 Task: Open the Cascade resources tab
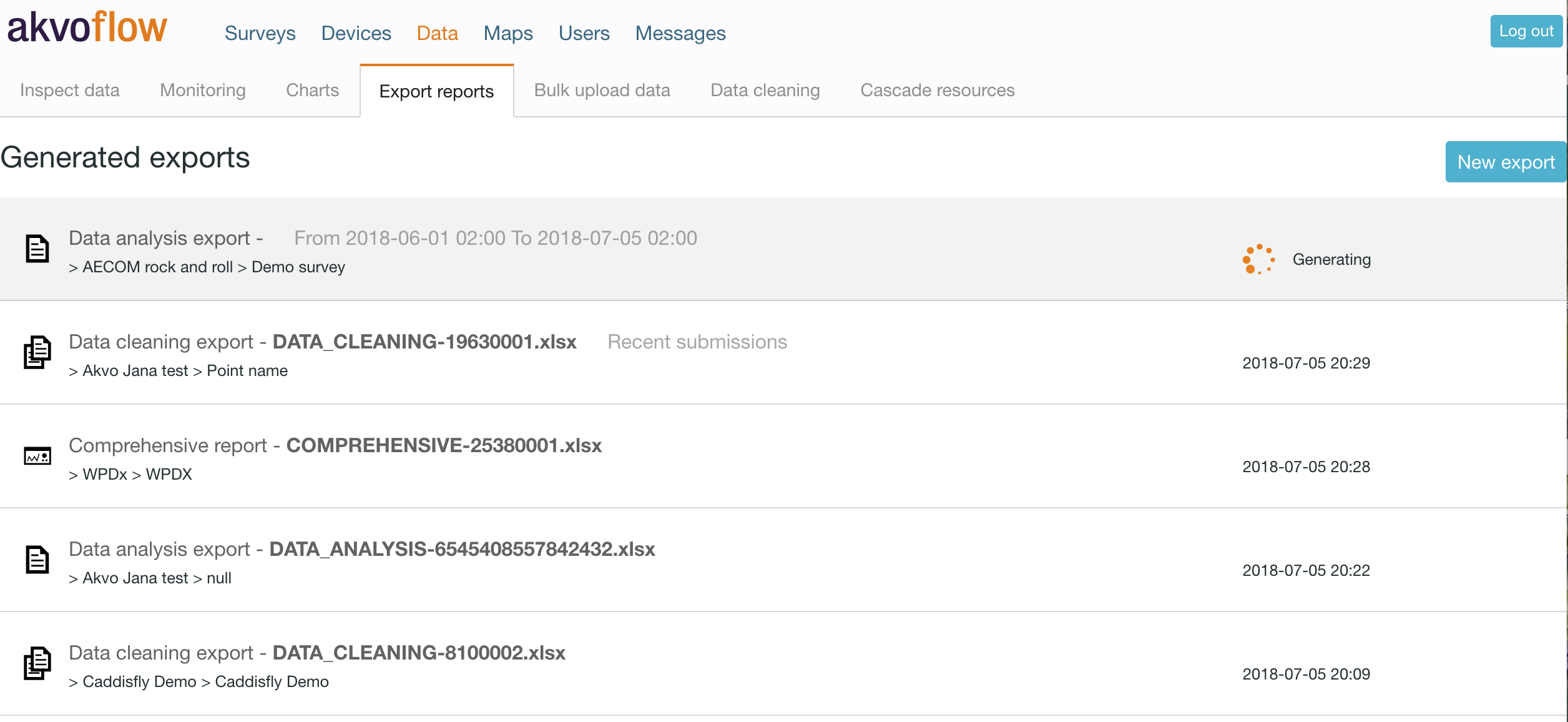(x=937, y=91)
